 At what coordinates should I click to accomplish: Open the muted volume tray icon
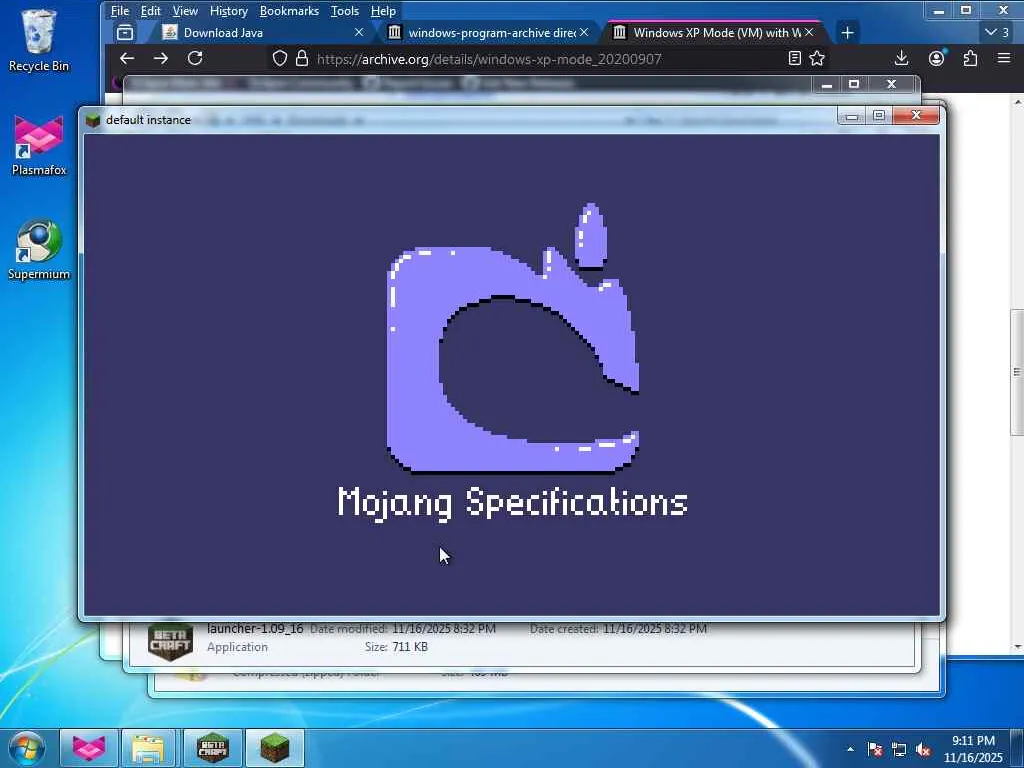point(923,749)
